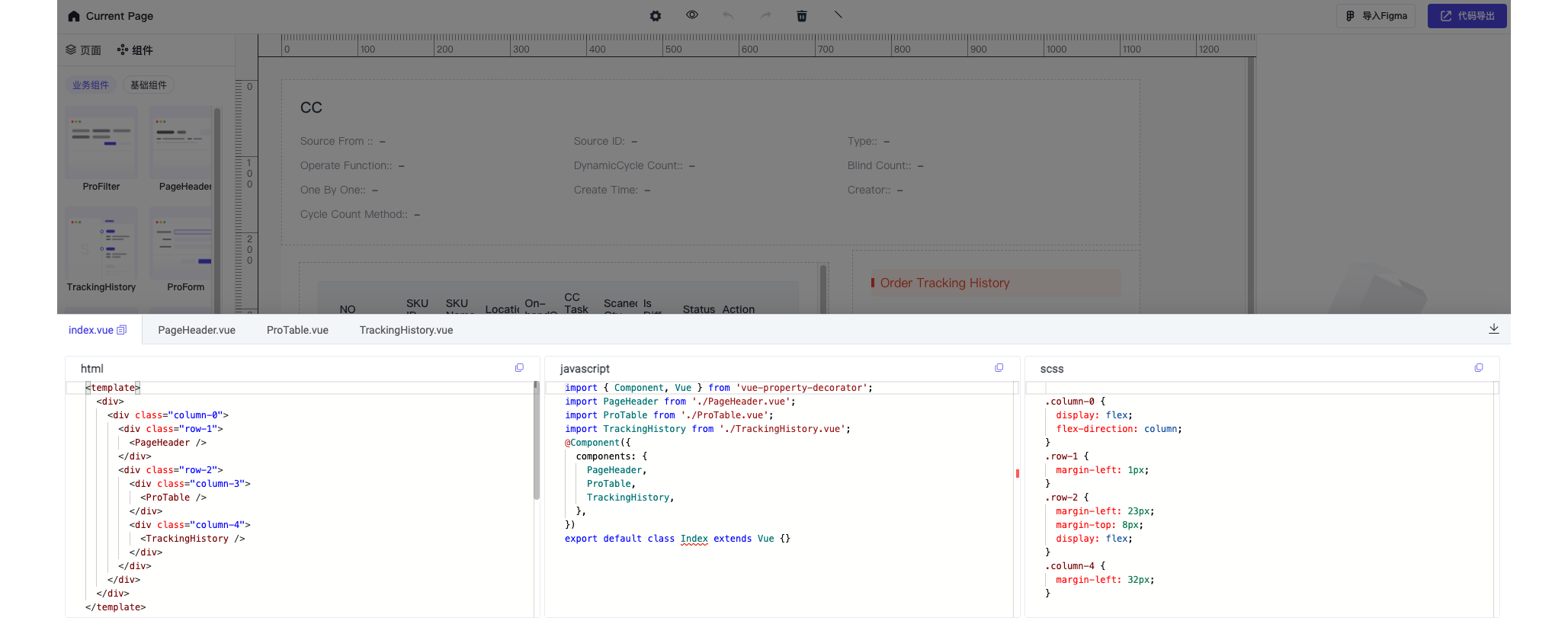Open settings via the gear icon

click(655, 16)
